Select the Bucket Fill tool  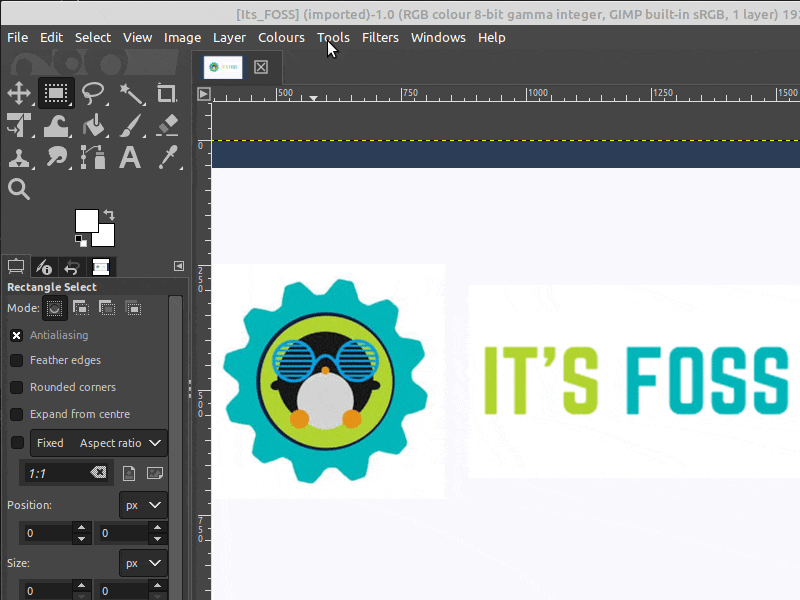(x=93, y=126)
